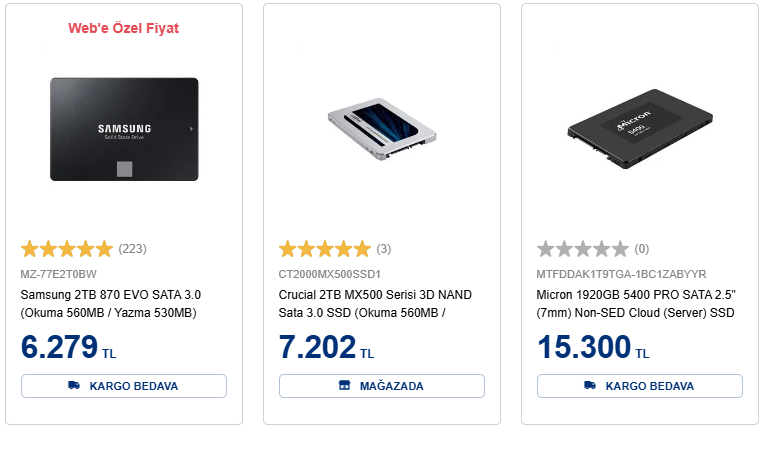The height and width of the screenshot is (465, 769).
Task: Open Samsung 870 EVO SSD product image
Action: pyautogui.click(x=124, y=130)
